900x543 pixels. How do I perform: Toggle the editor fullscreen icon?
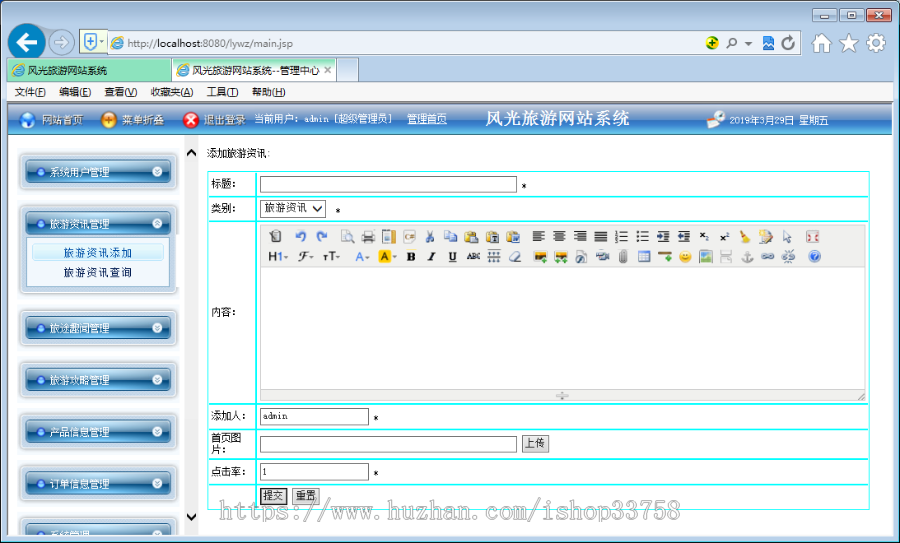[812, 236]
